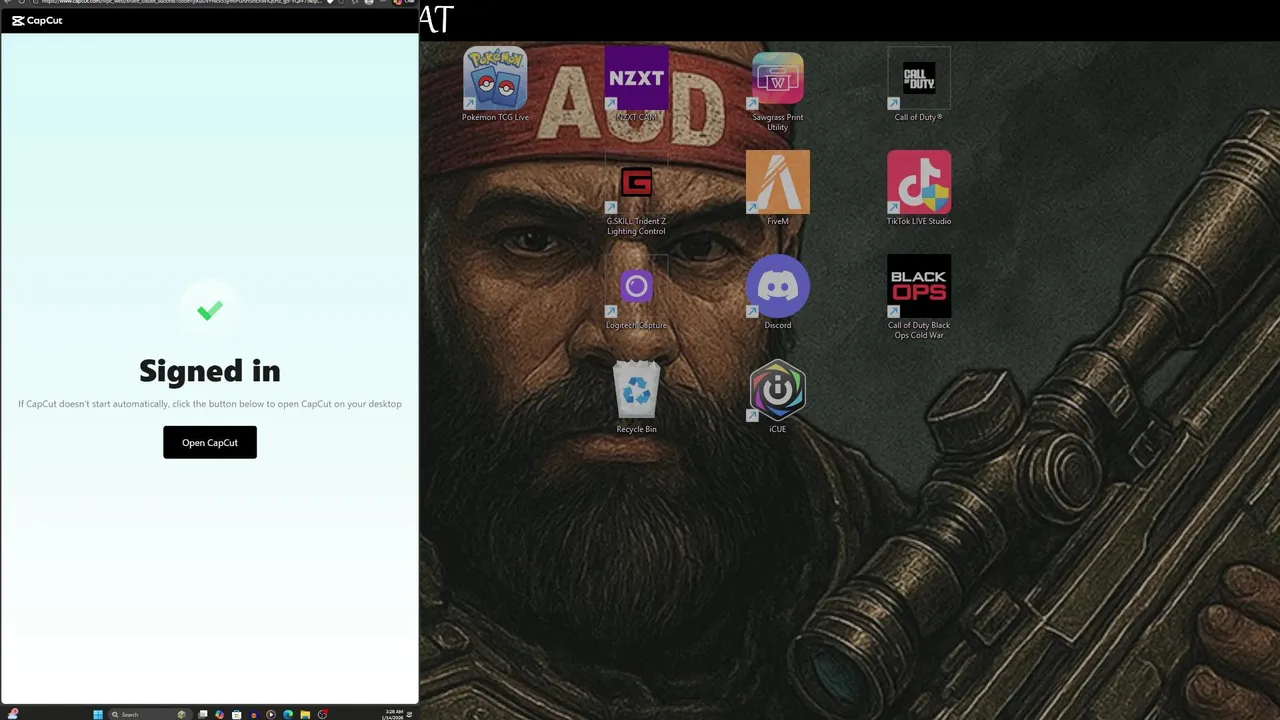Select the Call of Duty desktop shortcut

coord(919,85)
